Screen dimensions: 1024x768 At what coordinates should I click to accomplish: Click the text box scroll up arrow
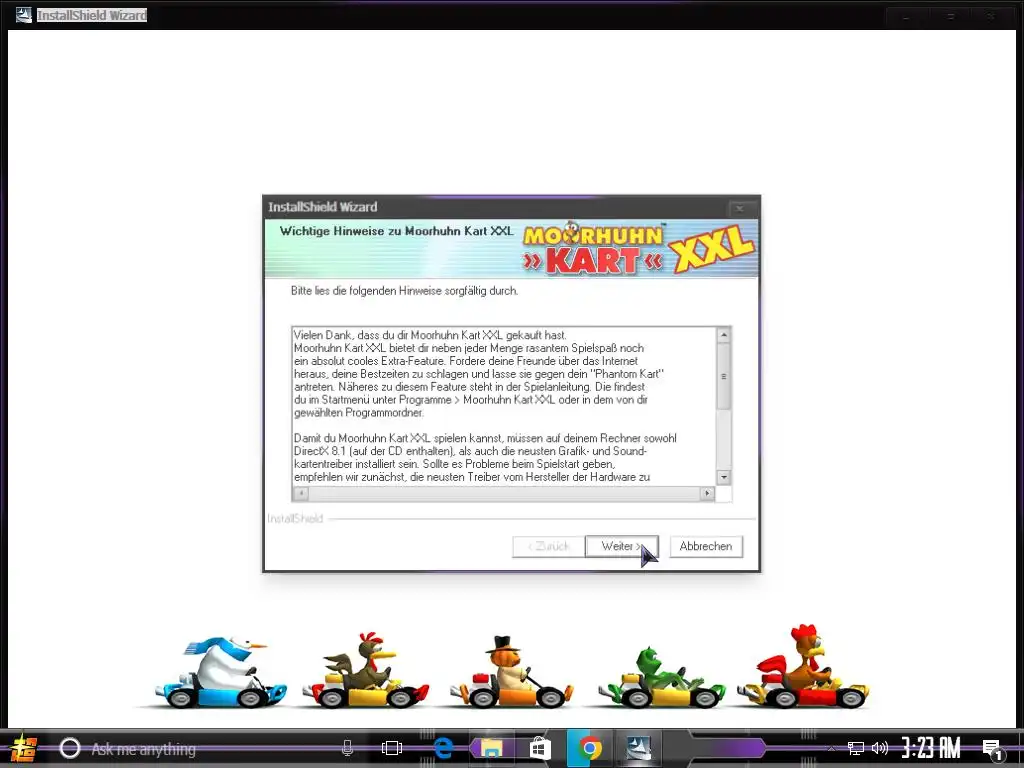coord(724,335)
